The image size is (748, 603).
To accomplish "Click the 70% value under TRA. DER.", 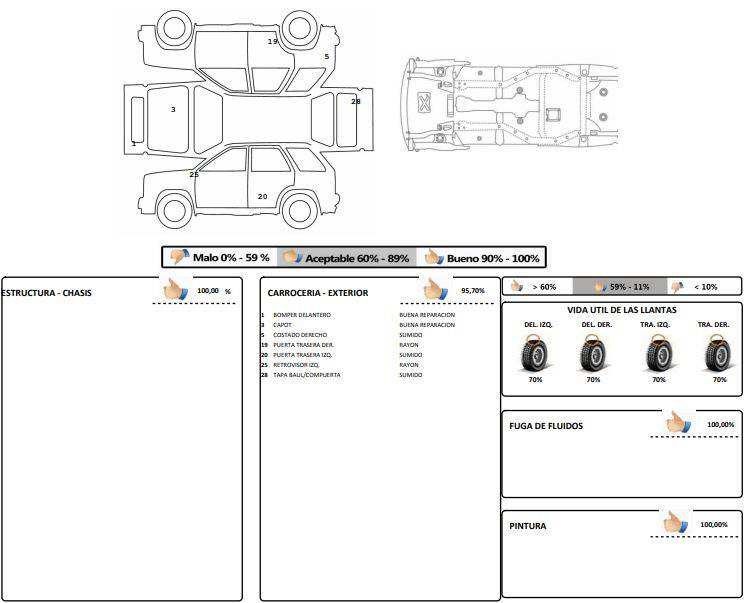I will point(719,380).
